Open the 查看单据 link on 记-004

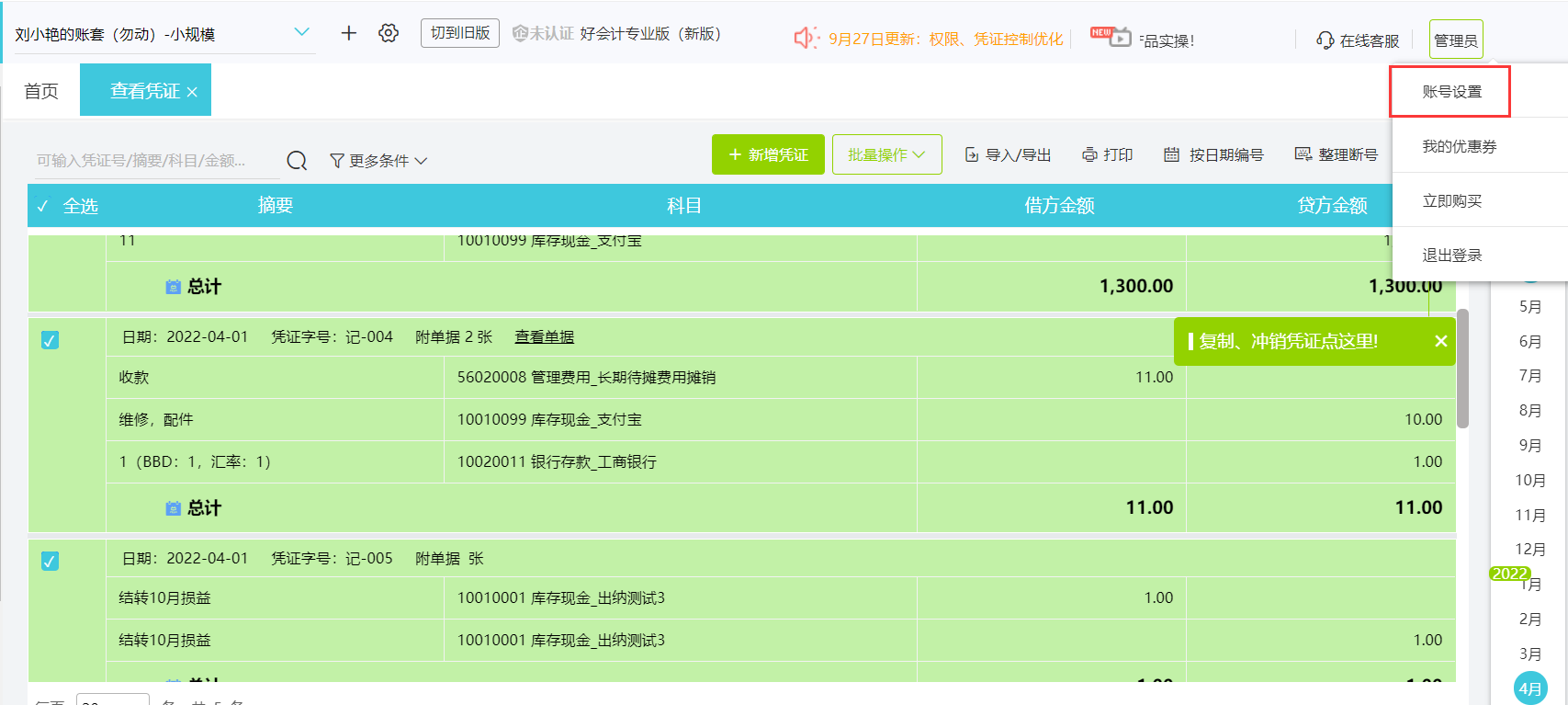[x=544, y=337]
